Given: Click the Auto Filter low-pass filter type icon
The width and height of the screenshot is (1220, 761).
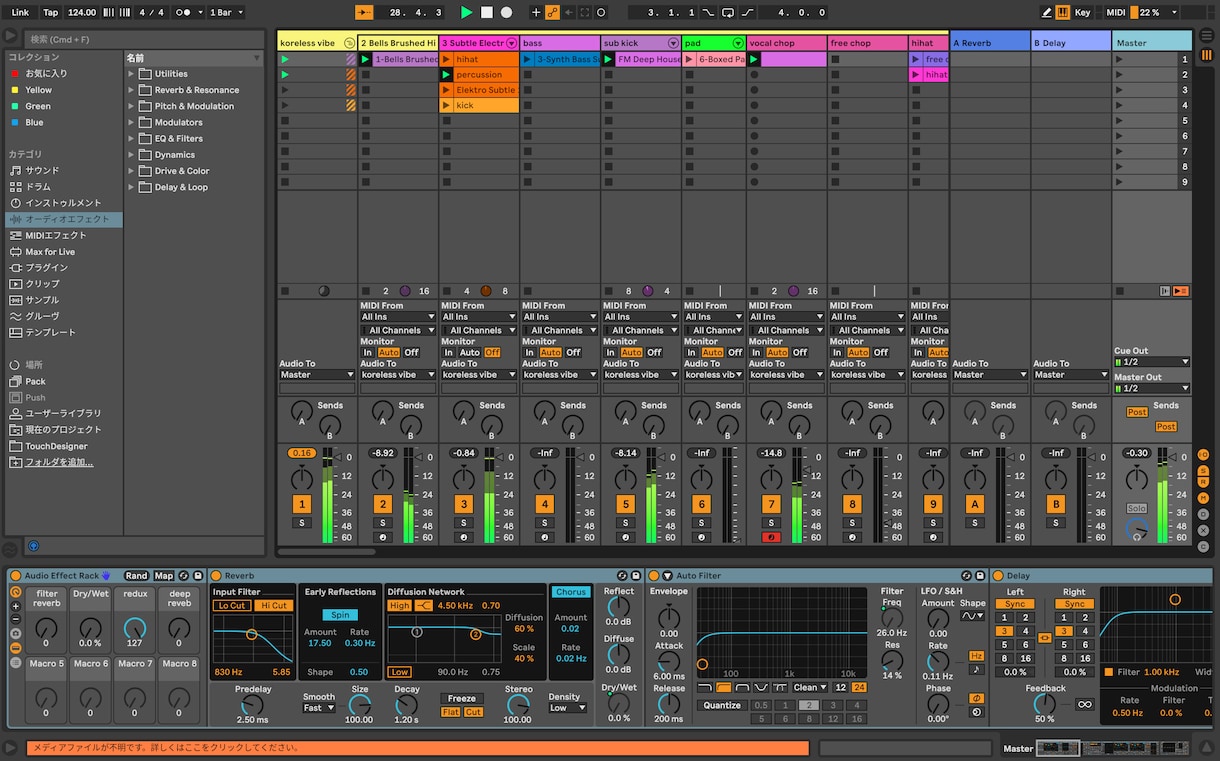Looking at the screenshot, I should tap(705, 687).
